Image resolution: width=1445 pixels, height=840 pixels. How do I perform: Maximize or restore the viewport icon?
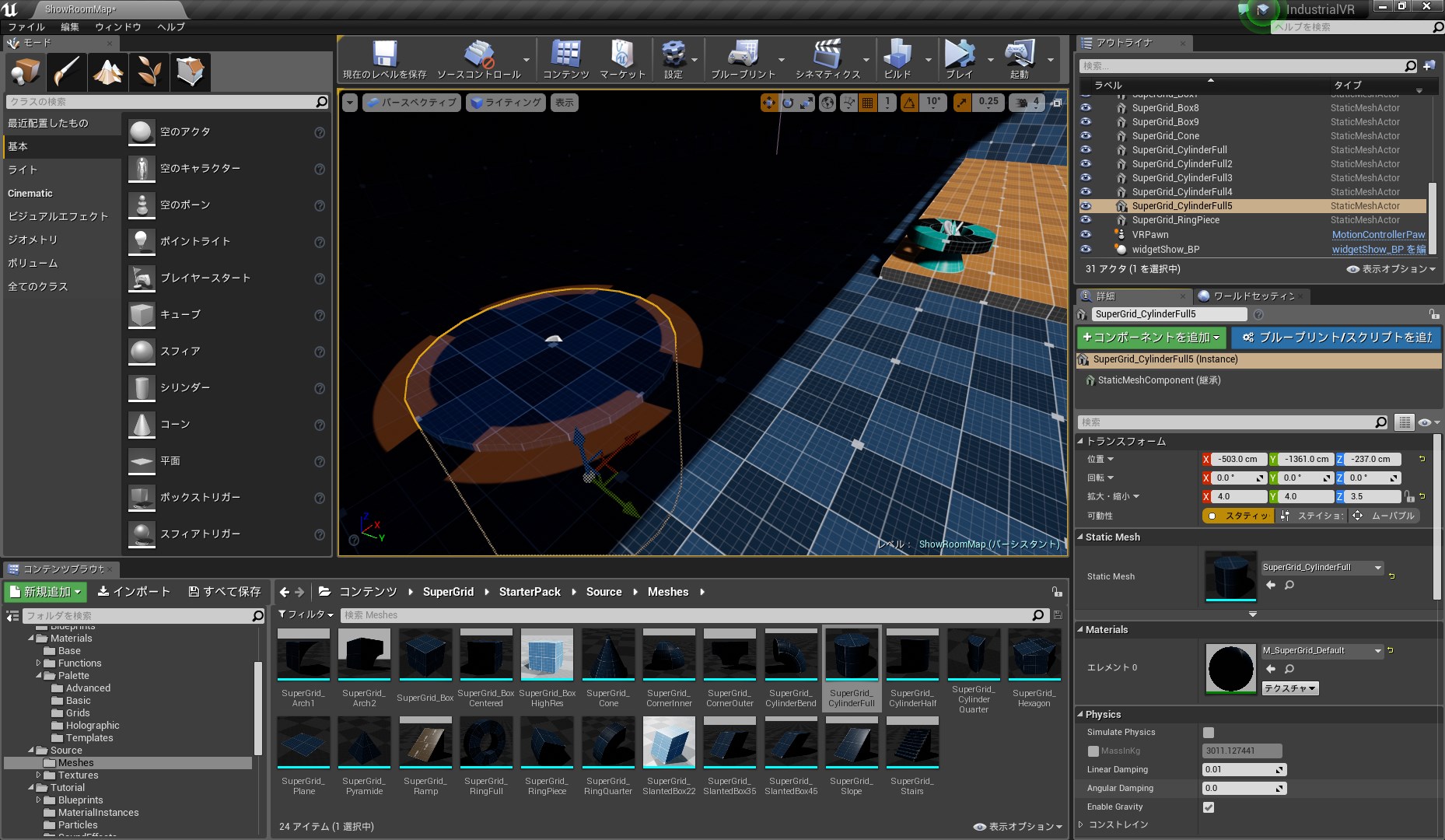click(x=1057, y=103)
